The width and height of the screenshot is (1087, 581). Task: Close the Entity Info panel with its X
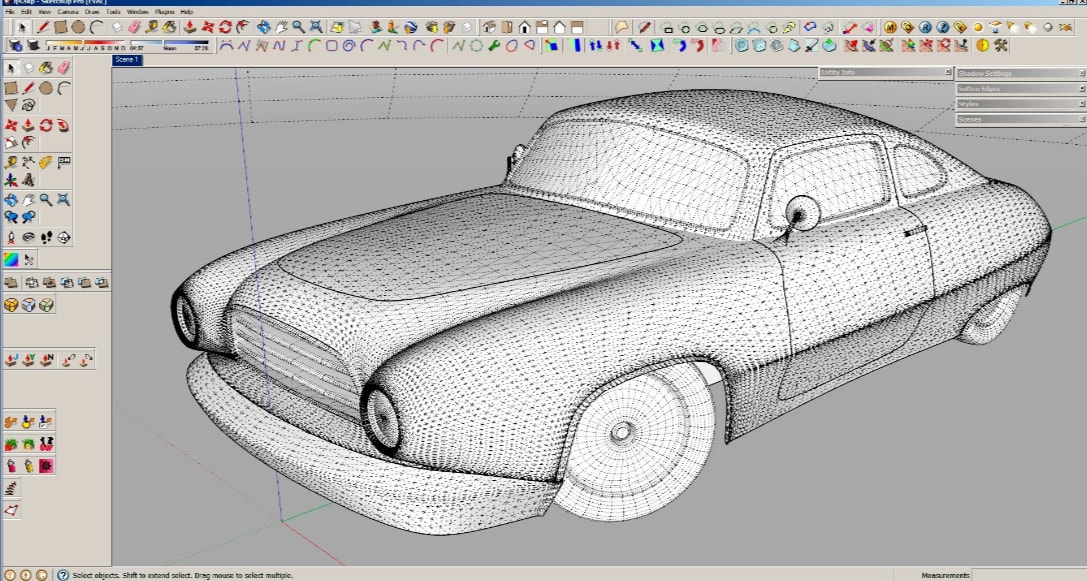[948, 72]
